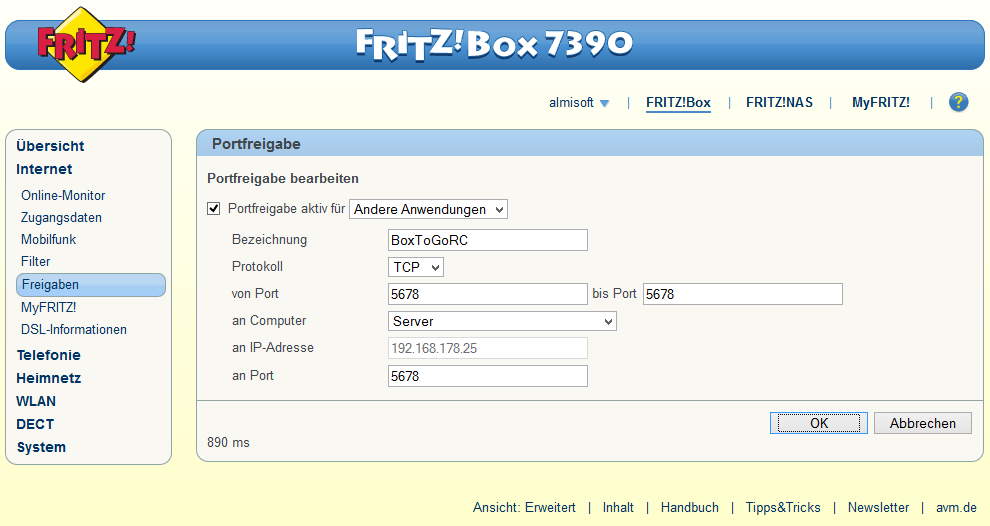Confirm with the OK button

(819, 423)
